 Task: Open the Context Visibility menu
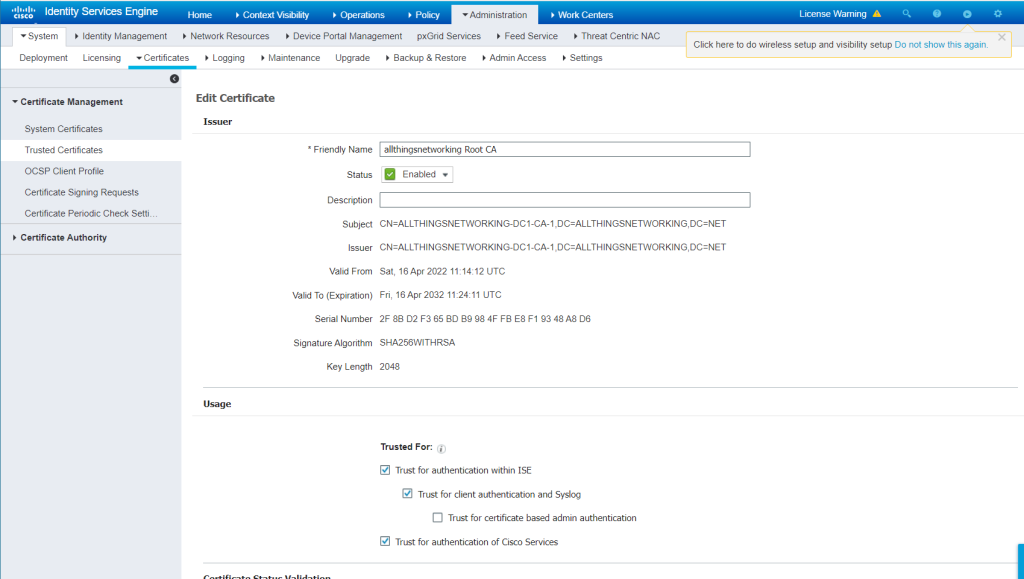[x=272, y=14]
